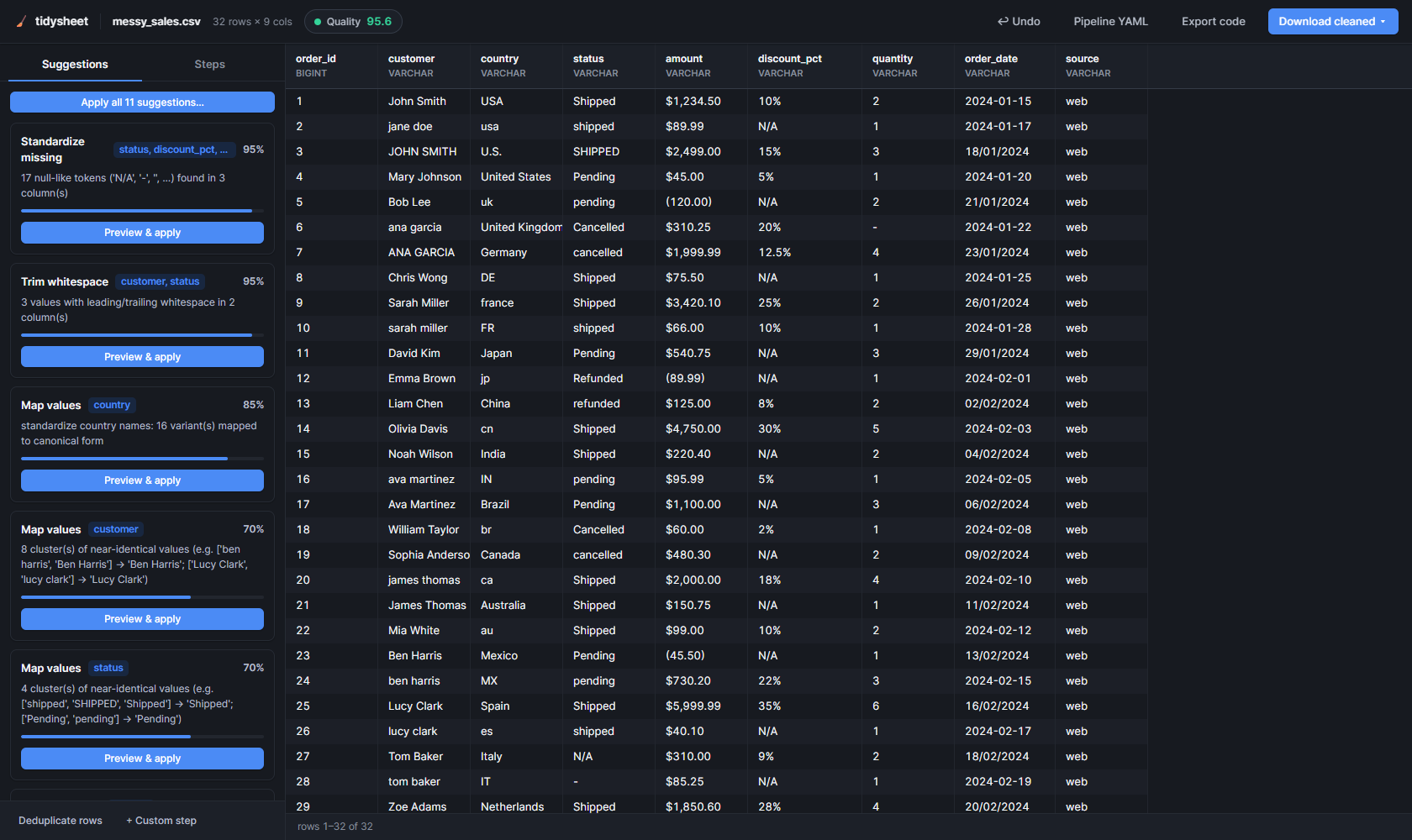Apply all 11 suggestions

tap(142, 102)
